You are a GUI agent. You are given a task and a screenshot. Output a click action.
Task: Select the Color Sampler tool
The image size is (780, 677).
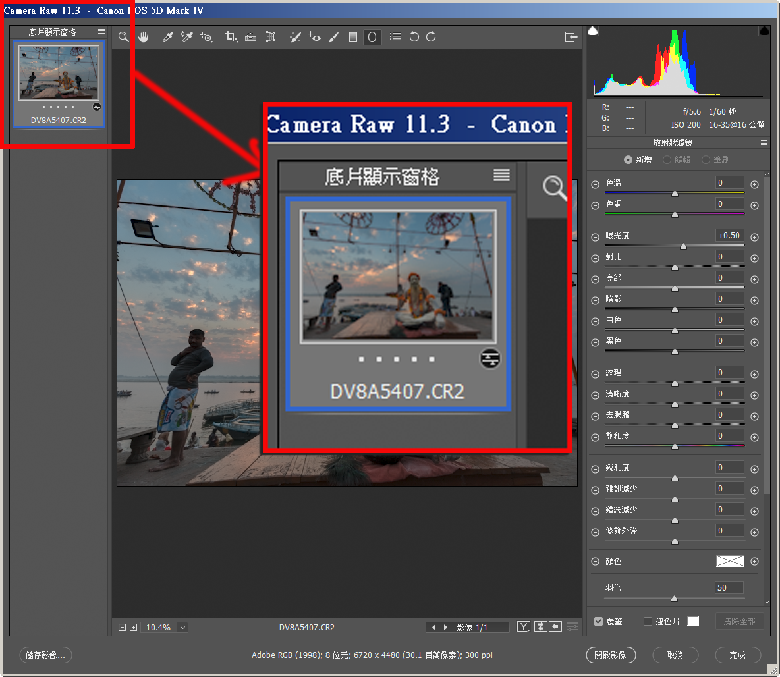point(187,37)
